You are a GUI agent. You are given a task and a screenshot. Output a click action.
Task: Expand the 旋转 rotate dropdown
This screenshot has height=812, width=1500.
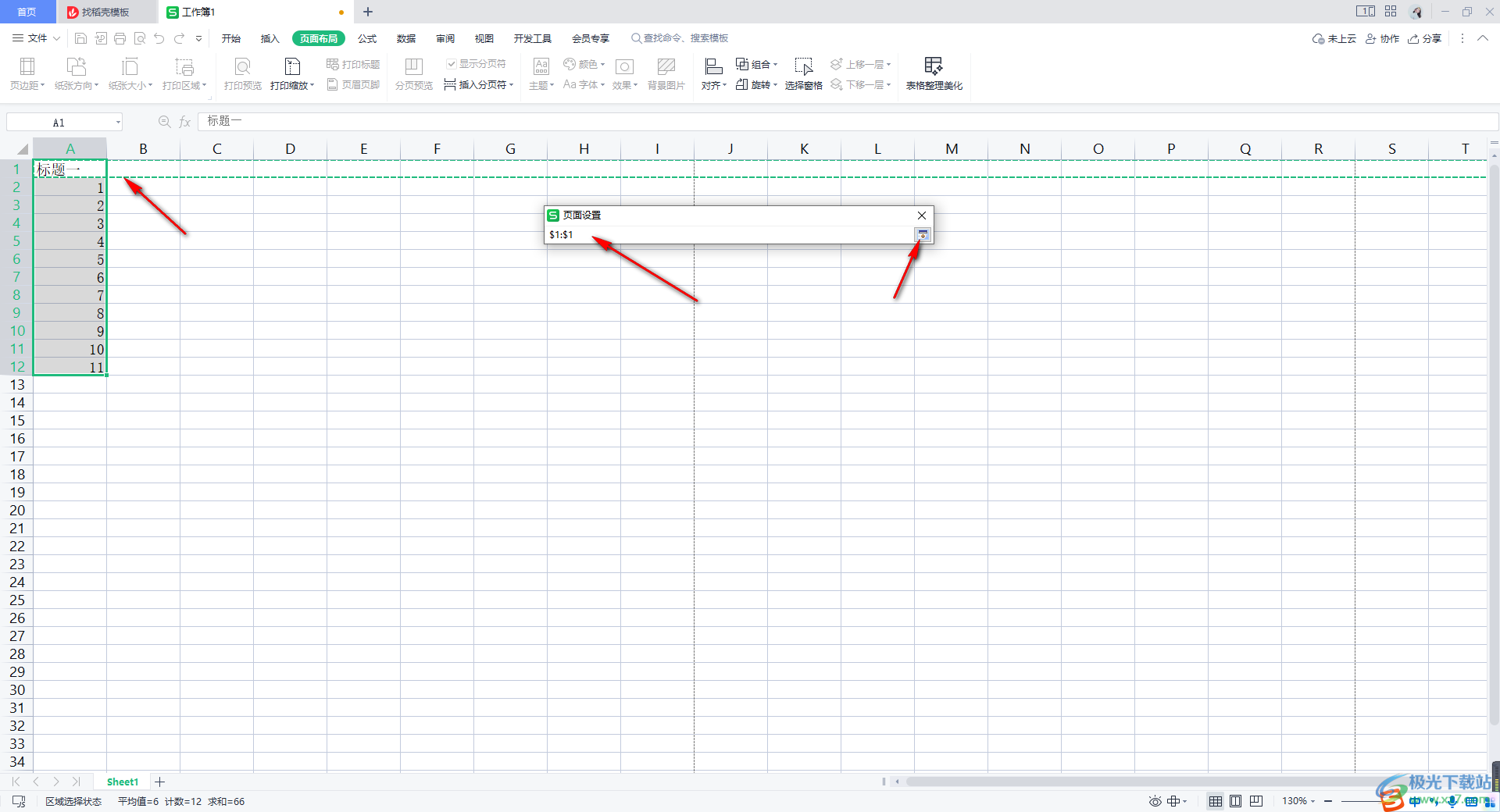[775, 84]
